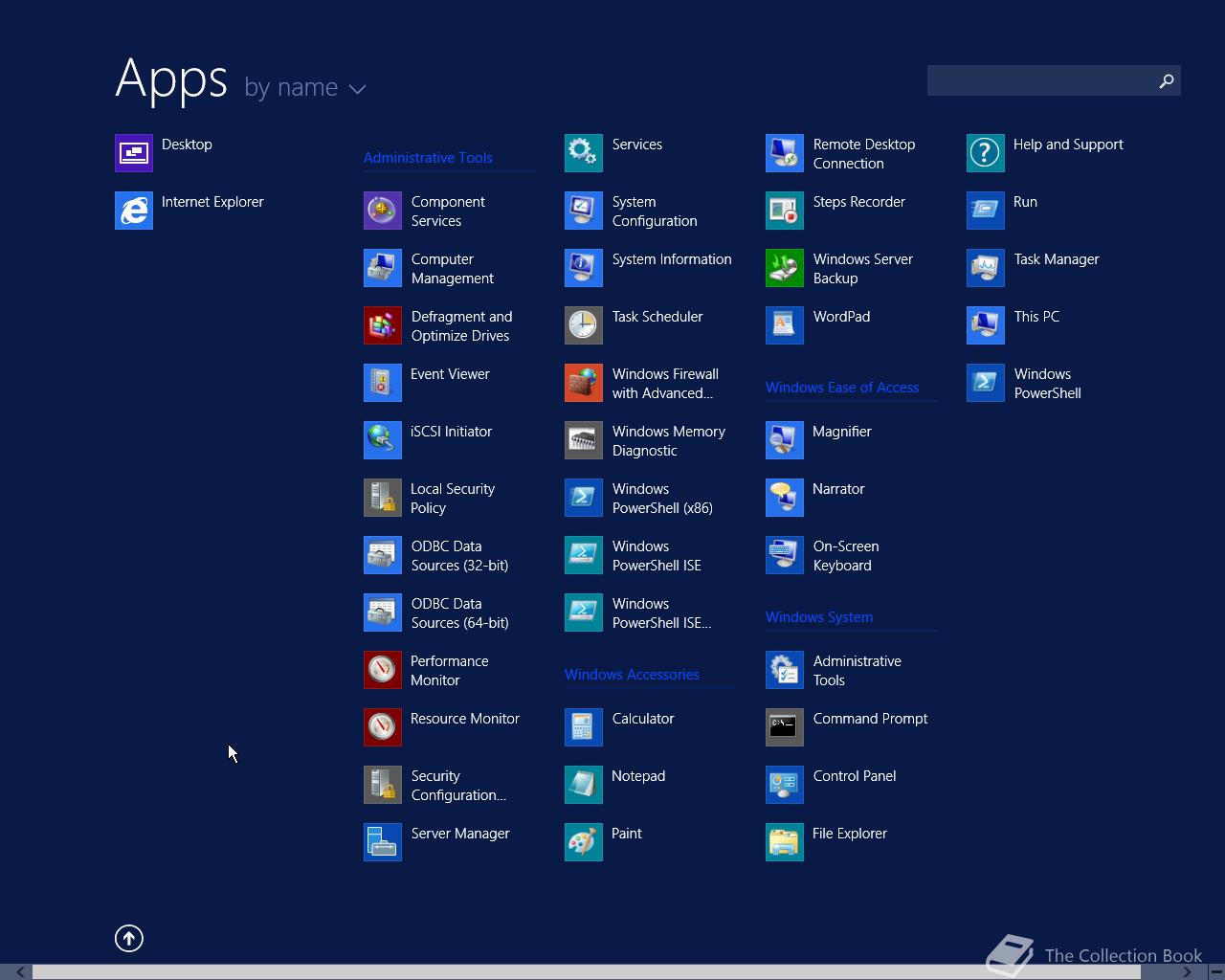The image size is (1225, 980).
Task: Click the Windows Accessories group header
Action: pyautogui.click(x=632, y=675)
